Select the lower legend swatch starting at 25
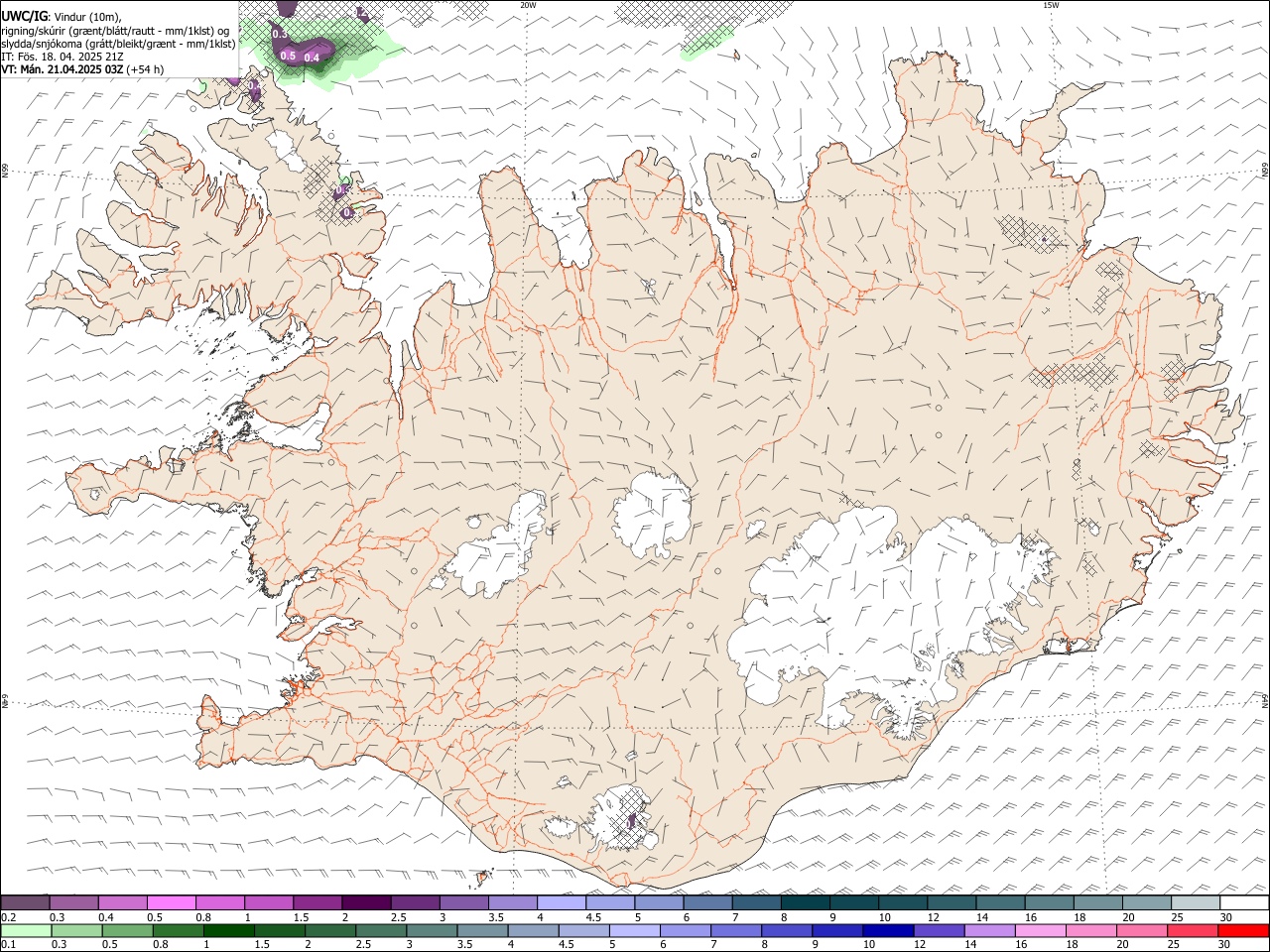1270x952 pixels. coord(1192,930)
